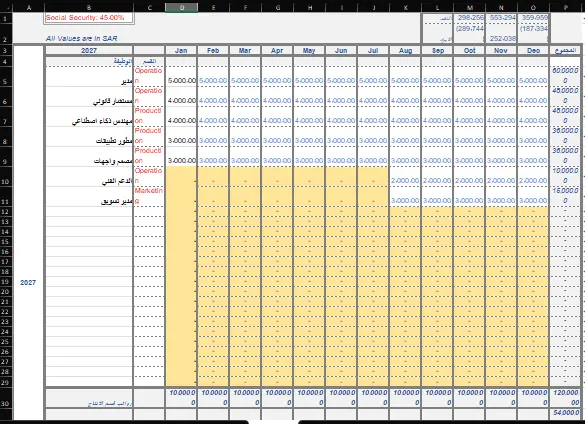Select the مدير تسويق job cell
Image resolution: width=585 pixels, height=424 pixels.
[x=89, y=197]
